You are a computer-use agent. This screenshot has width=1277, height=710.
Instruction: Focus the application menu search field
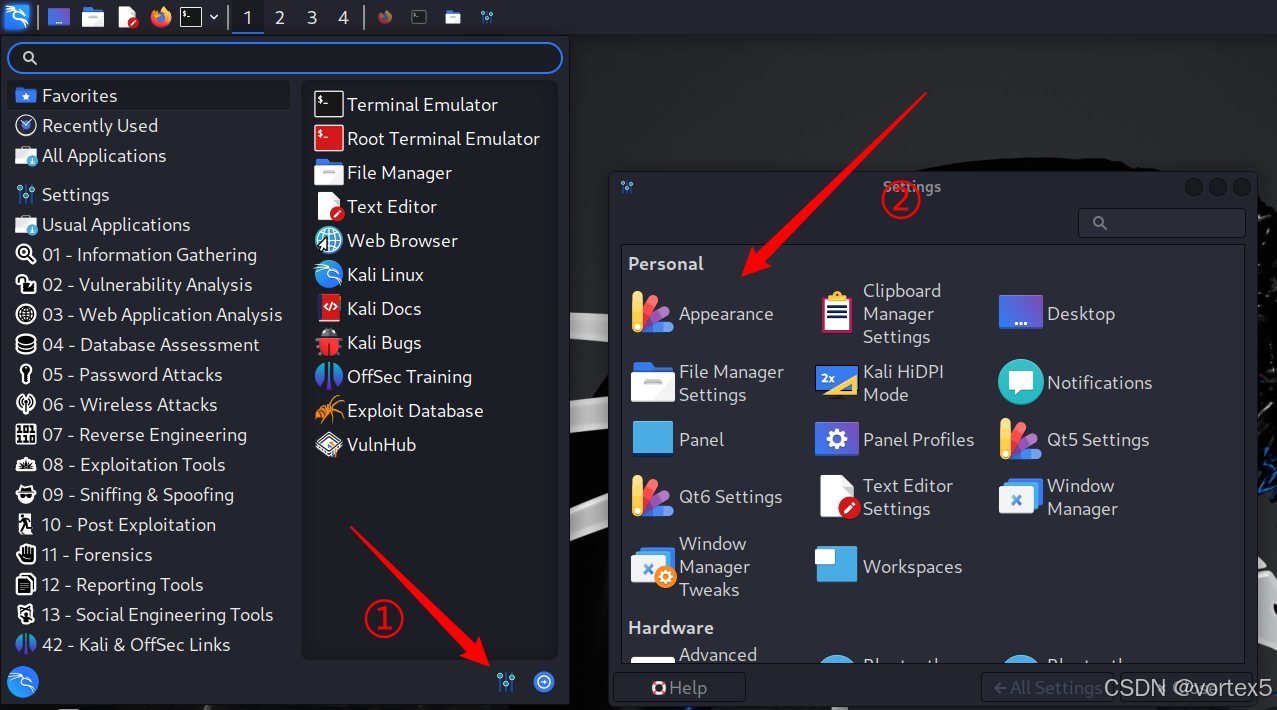pyautogui.click(x=285, y=57)
